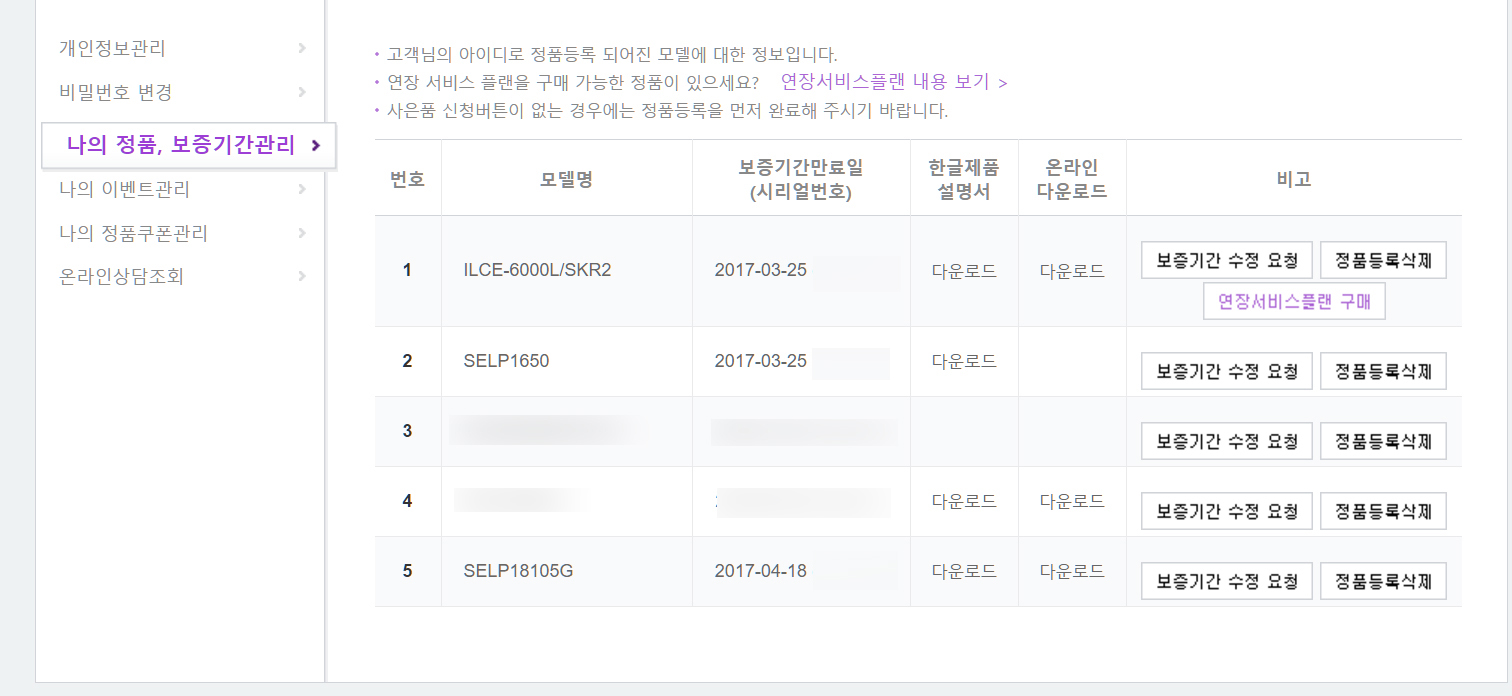Open 비밀번호 변경 menu item
The width and height of the screenshot is (1512, 696).
click(x=116, y=92)
